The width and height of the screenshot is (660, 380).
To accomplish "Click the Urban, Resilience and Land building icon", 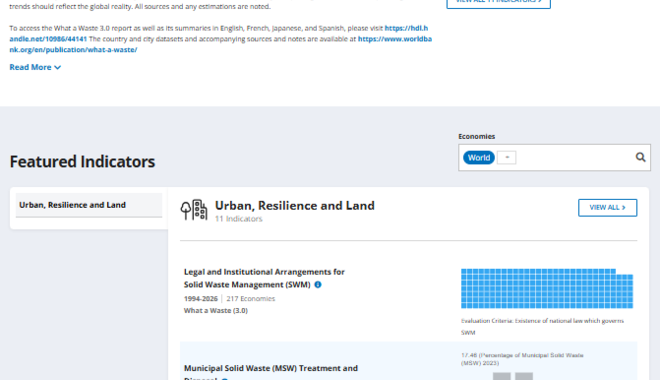I will point(194,210).
